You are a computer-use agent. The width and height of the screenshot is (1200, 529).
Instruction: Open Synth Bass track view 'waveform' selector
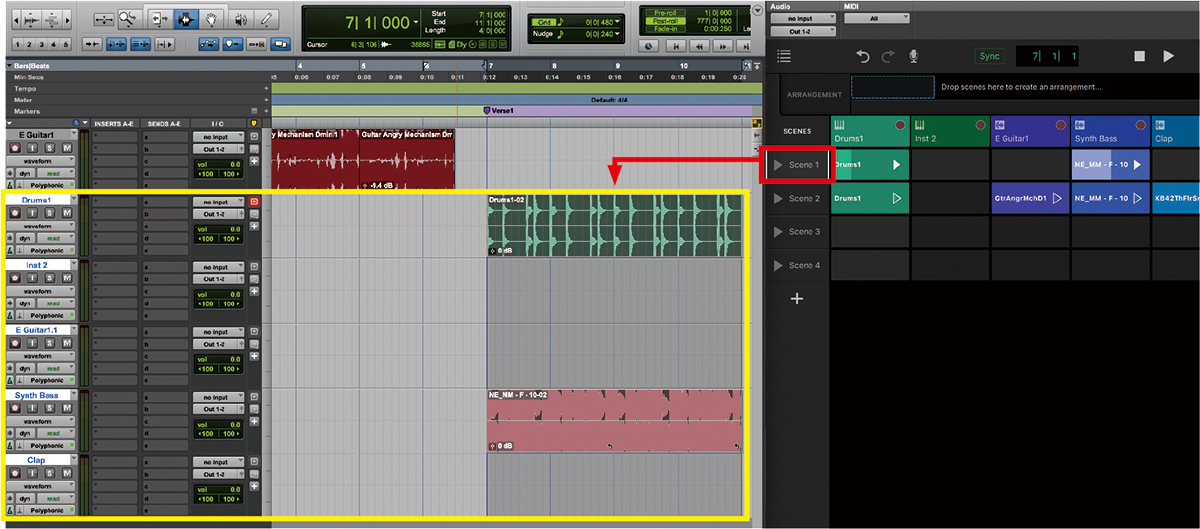[41, 421]
